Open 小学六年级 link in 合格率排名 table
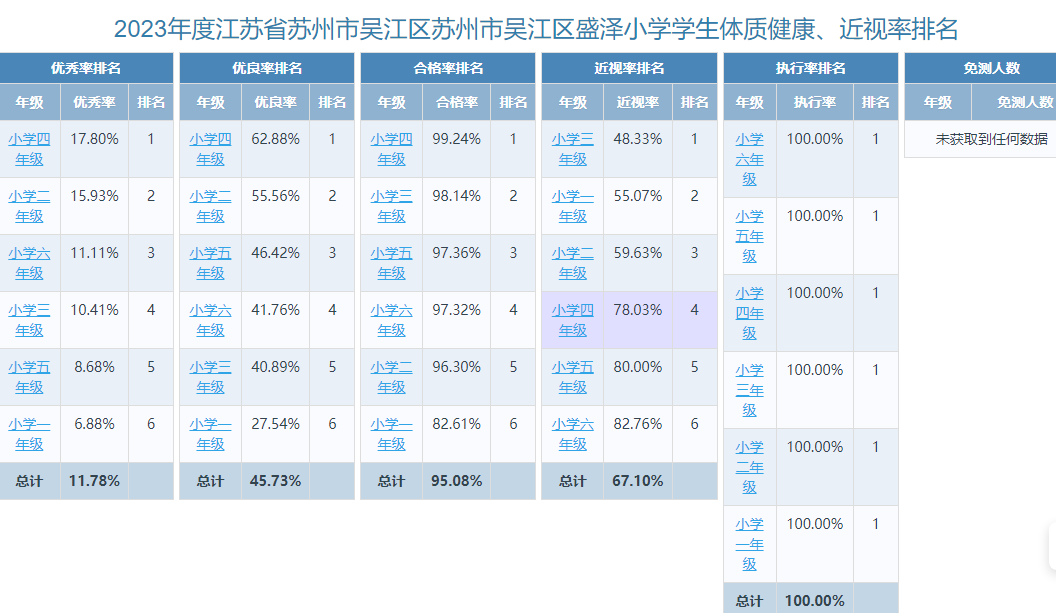This screenshot has width=1056, height=613. (x=391, y=320)
